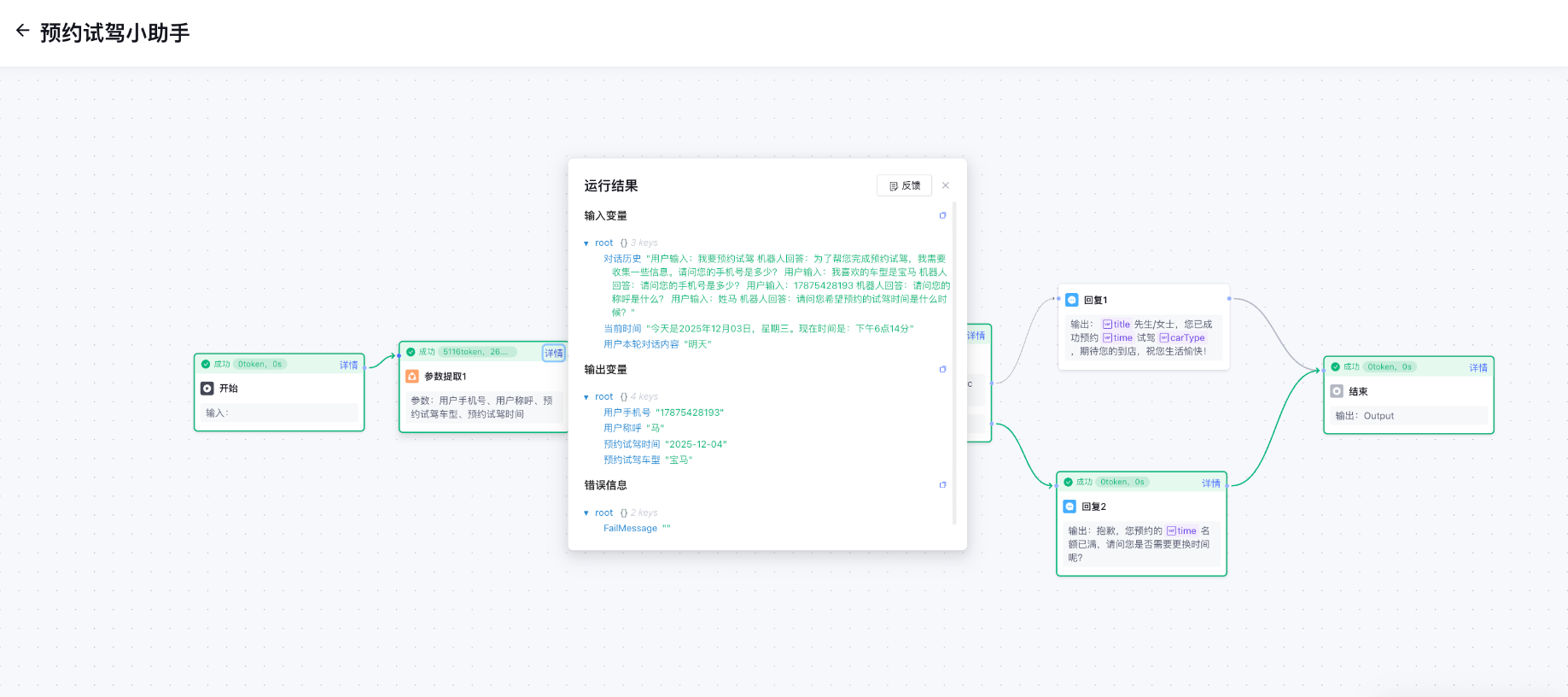Click the 预约试驾小助手 page title
Screen dimensions: 1568x697
pos(115,32)
